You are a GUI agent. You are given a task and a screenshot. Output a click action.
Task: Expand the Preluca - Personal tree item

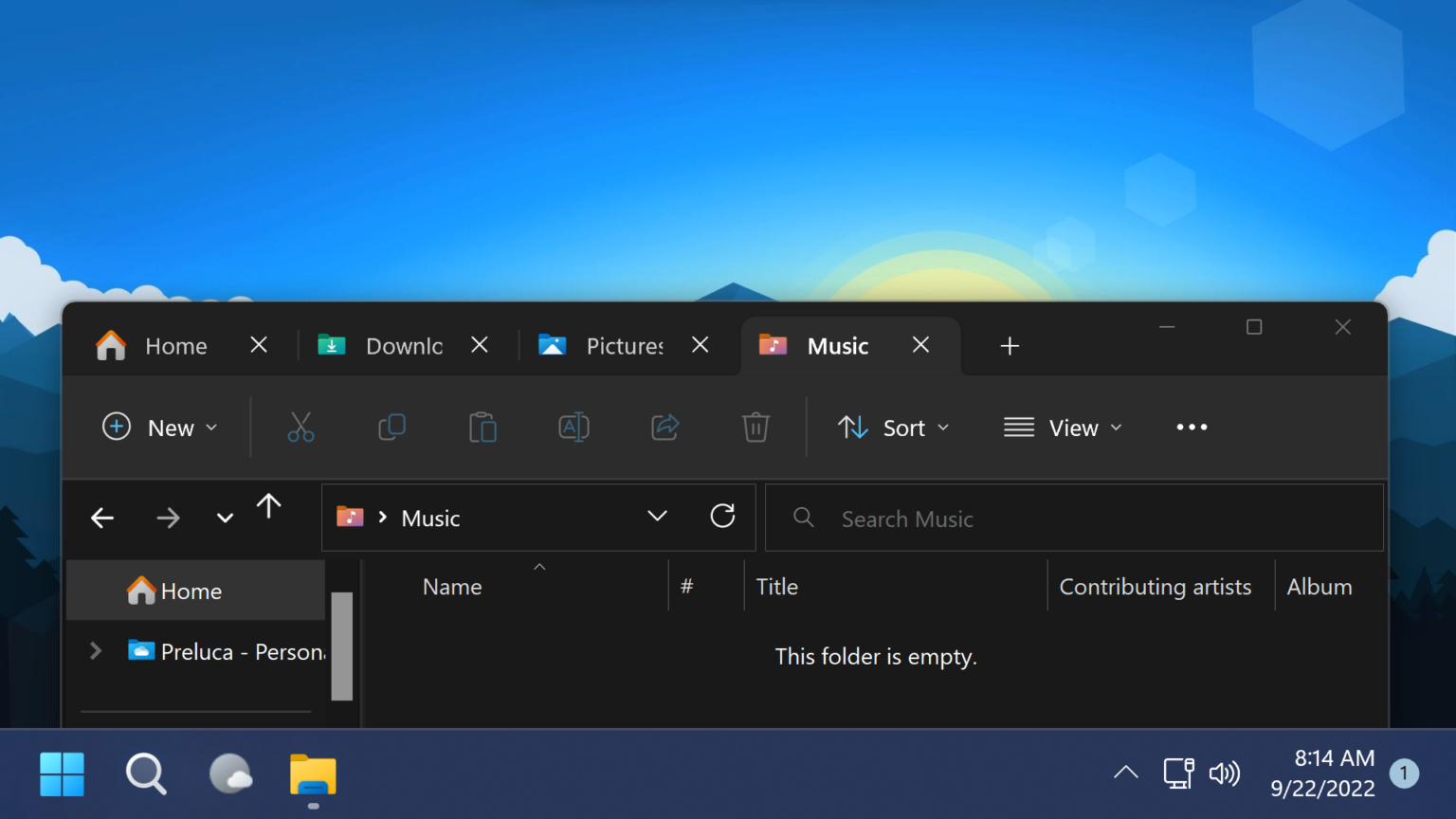point(94,651)
